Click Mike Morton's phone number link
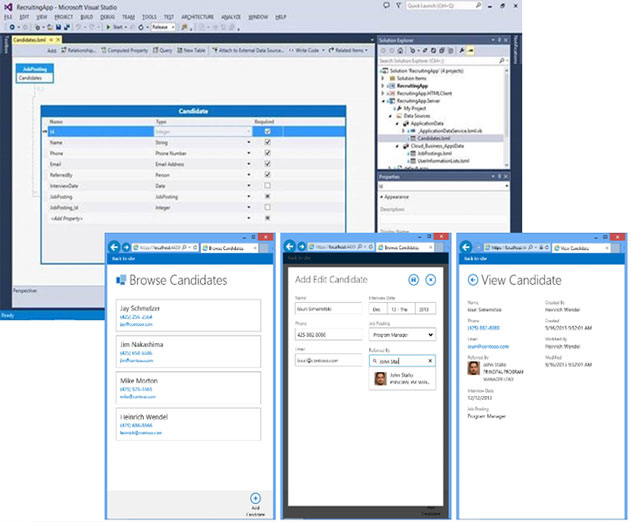 click(x=136, y=389)
